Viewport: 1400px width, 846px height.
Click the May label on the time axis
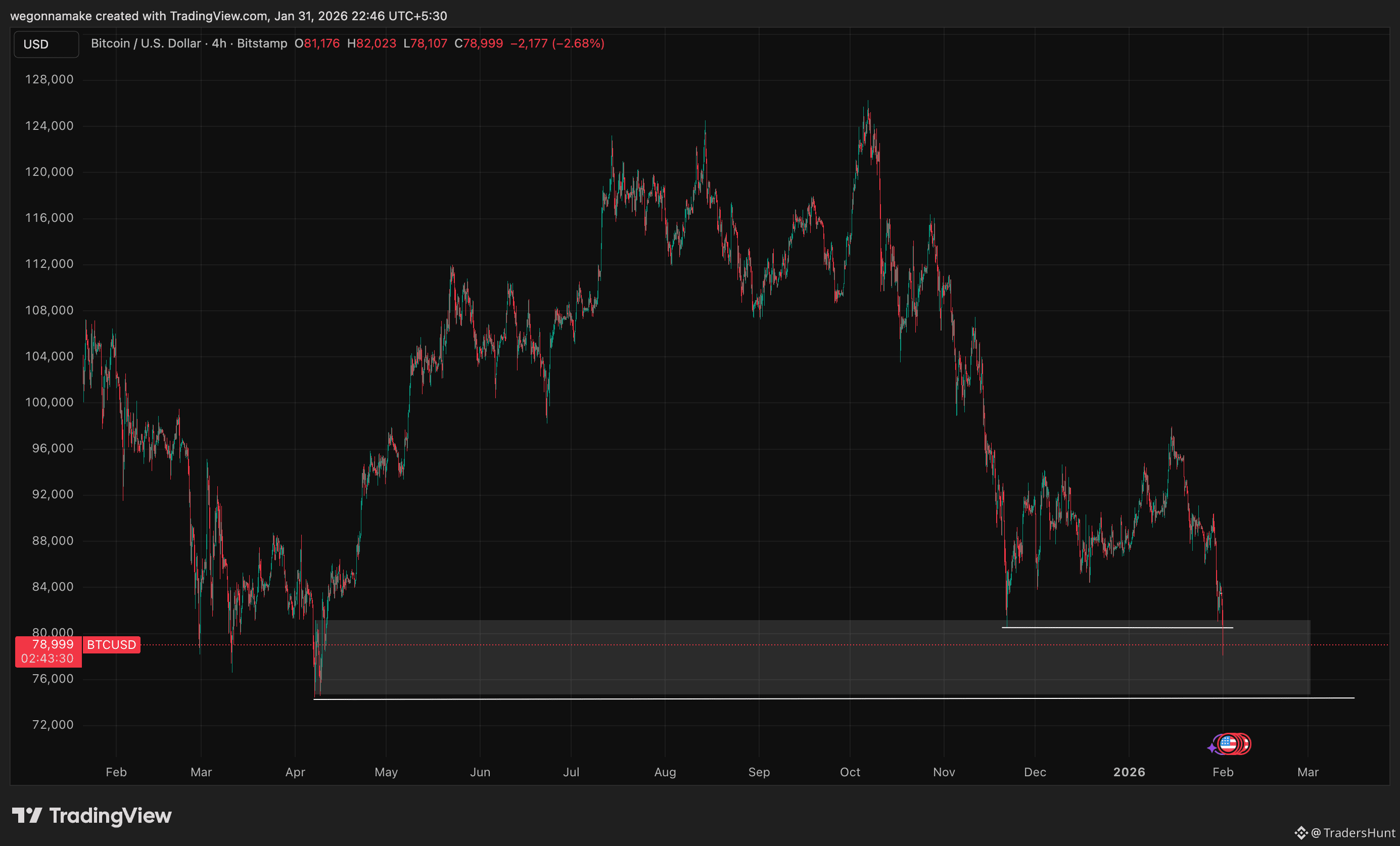click(386, 773)
